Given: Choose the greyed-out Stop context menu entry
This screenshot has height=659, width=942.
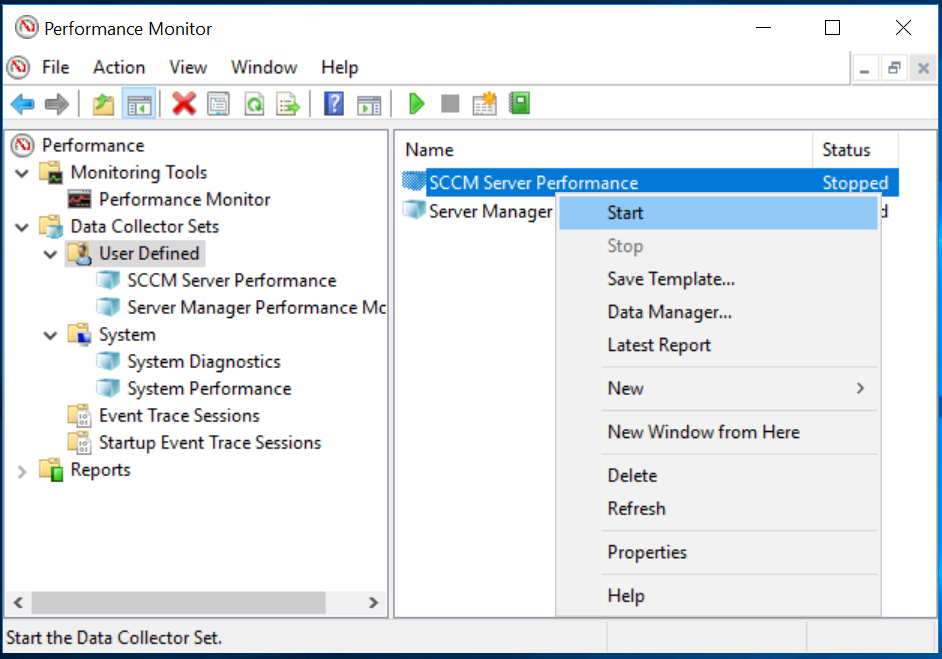Looking at the screenshot, I should point(719,246).
